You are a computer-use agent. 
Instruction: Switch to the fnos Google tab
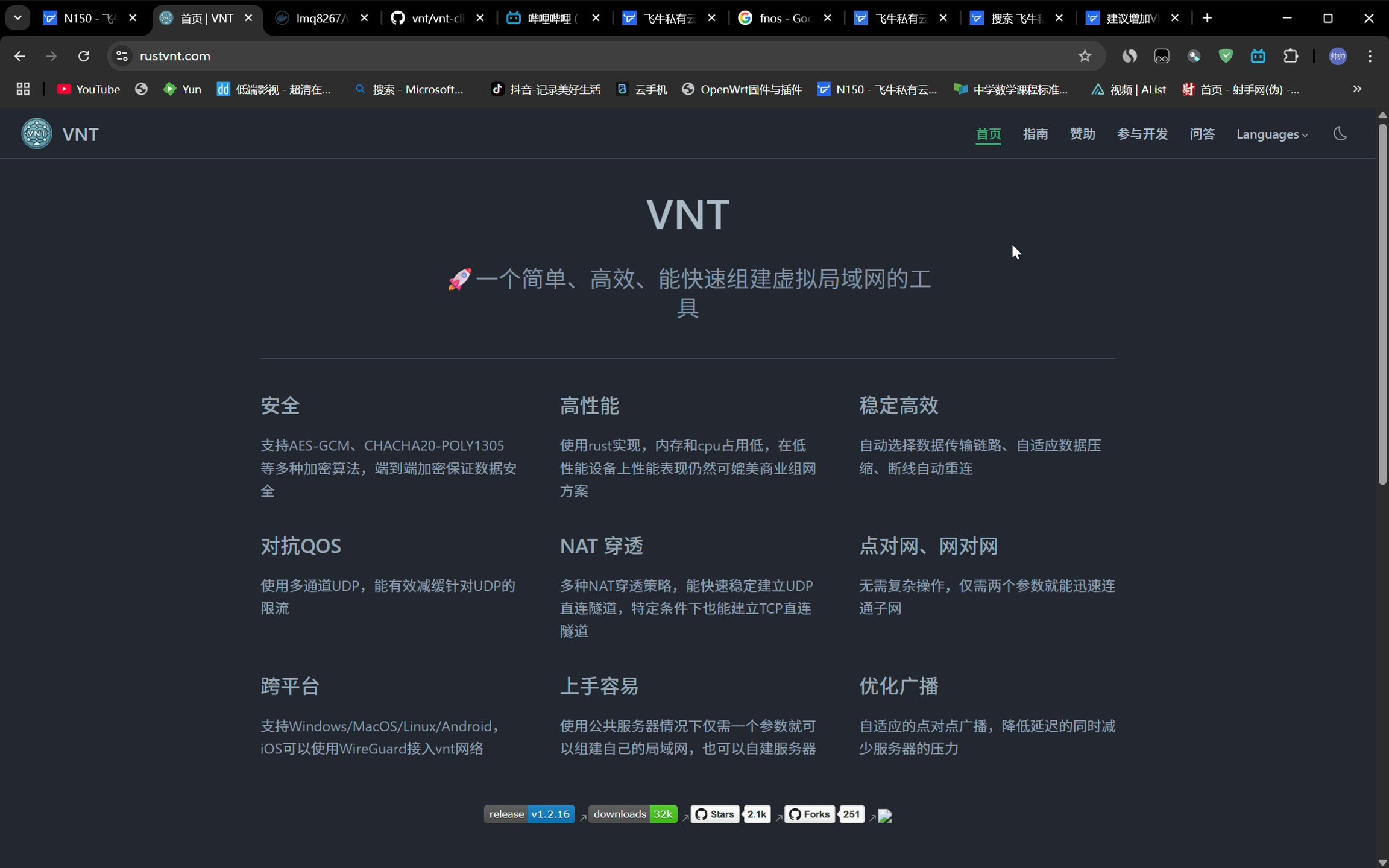pos(785,18)
